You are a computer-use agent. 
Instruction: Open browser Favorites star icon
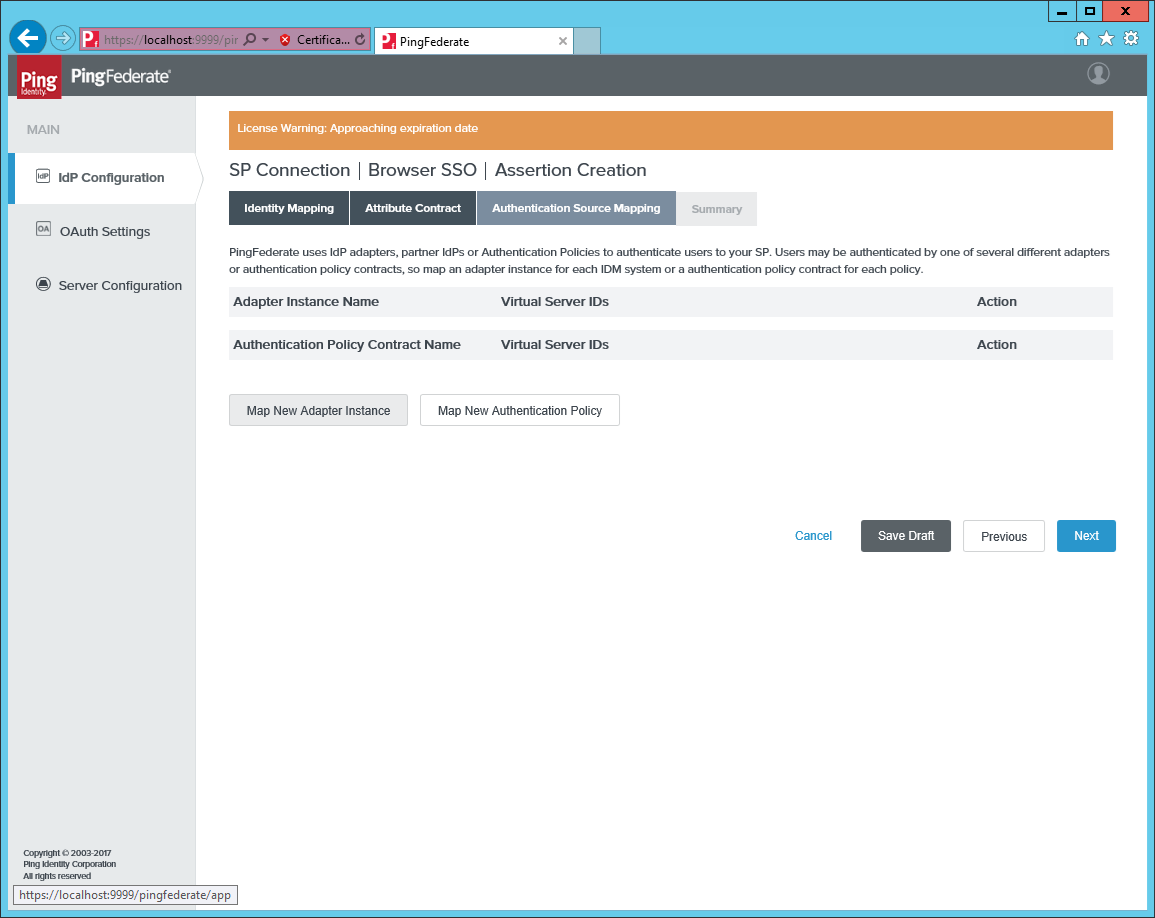pos(1106,38)
